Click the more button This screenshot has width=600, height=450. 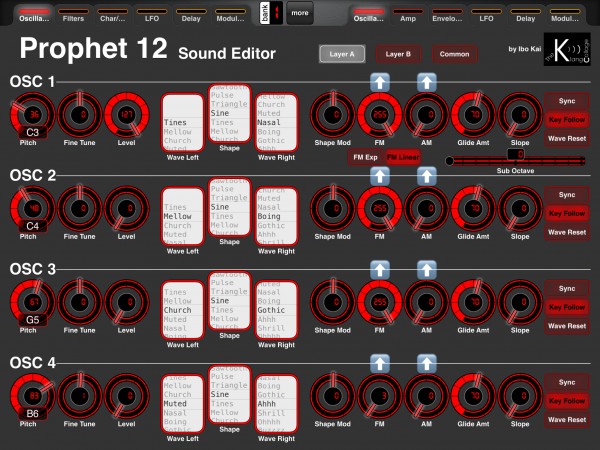(x=300, y=13)
